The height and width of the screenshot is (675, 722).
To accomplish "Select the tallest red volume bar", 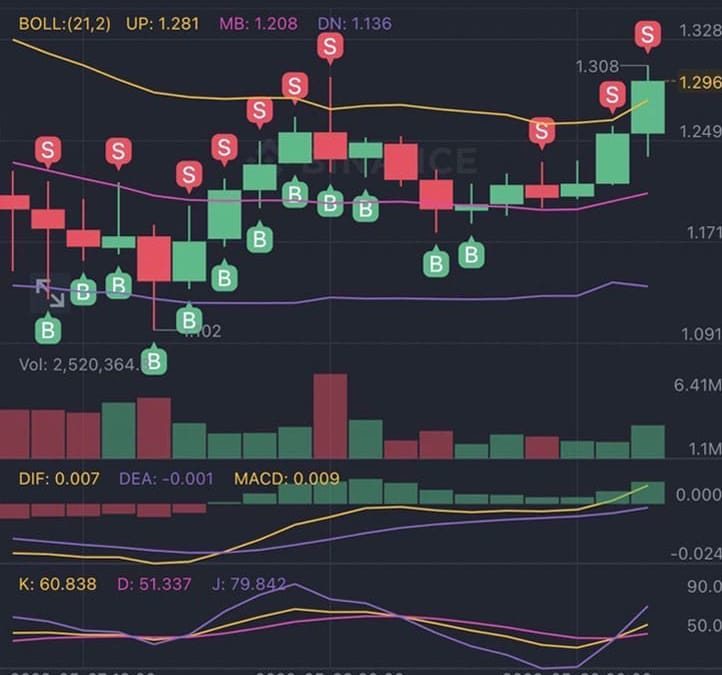I will click(330, 416).
